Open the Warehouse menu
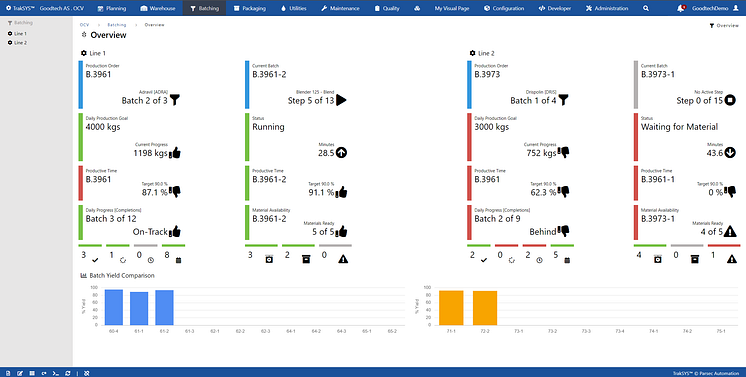This screenshot has width=746, height=377. (x=157, y=8)
